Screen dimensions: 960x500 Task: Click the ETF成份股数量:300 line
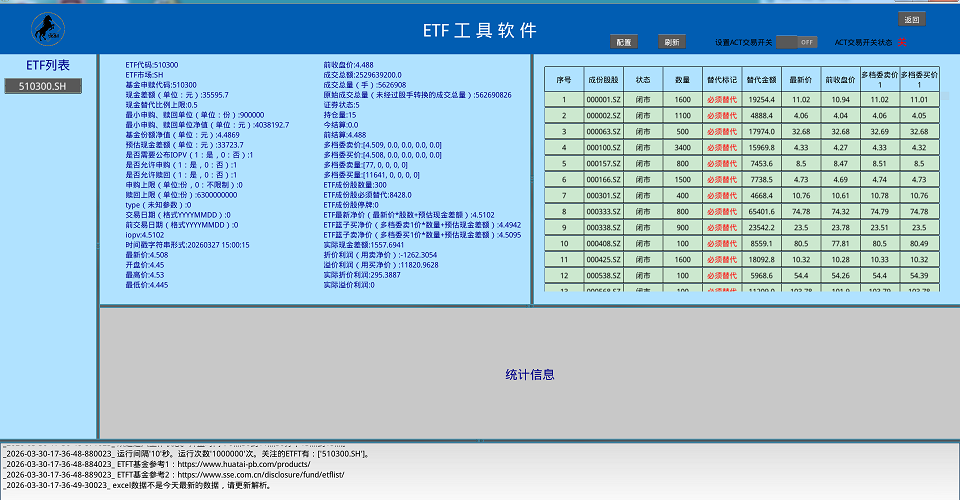pyautogui.click(x=355, y=185)
